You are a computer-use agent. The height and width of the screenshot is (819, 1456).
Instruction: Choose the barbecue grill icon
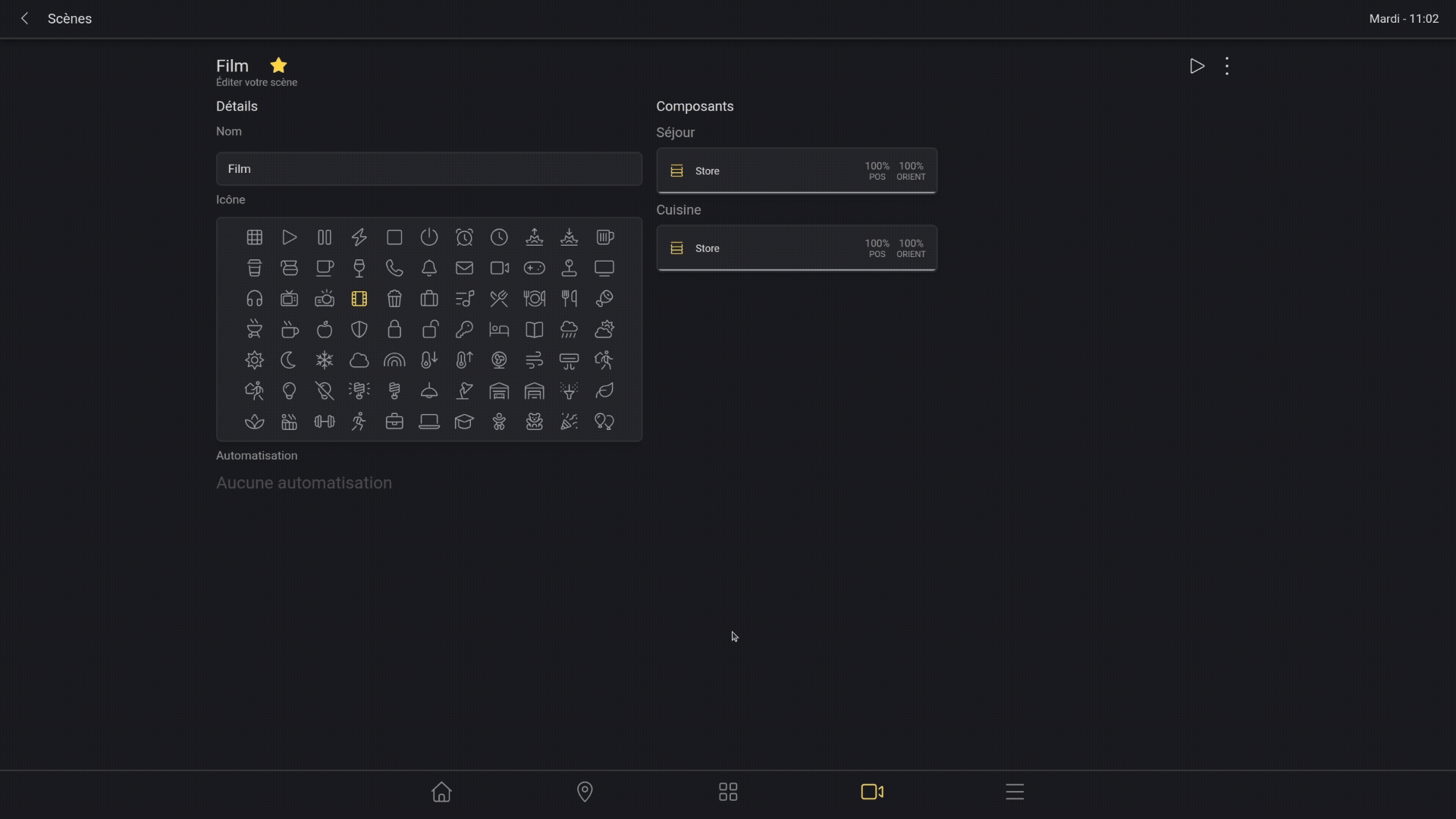[255, 329]
